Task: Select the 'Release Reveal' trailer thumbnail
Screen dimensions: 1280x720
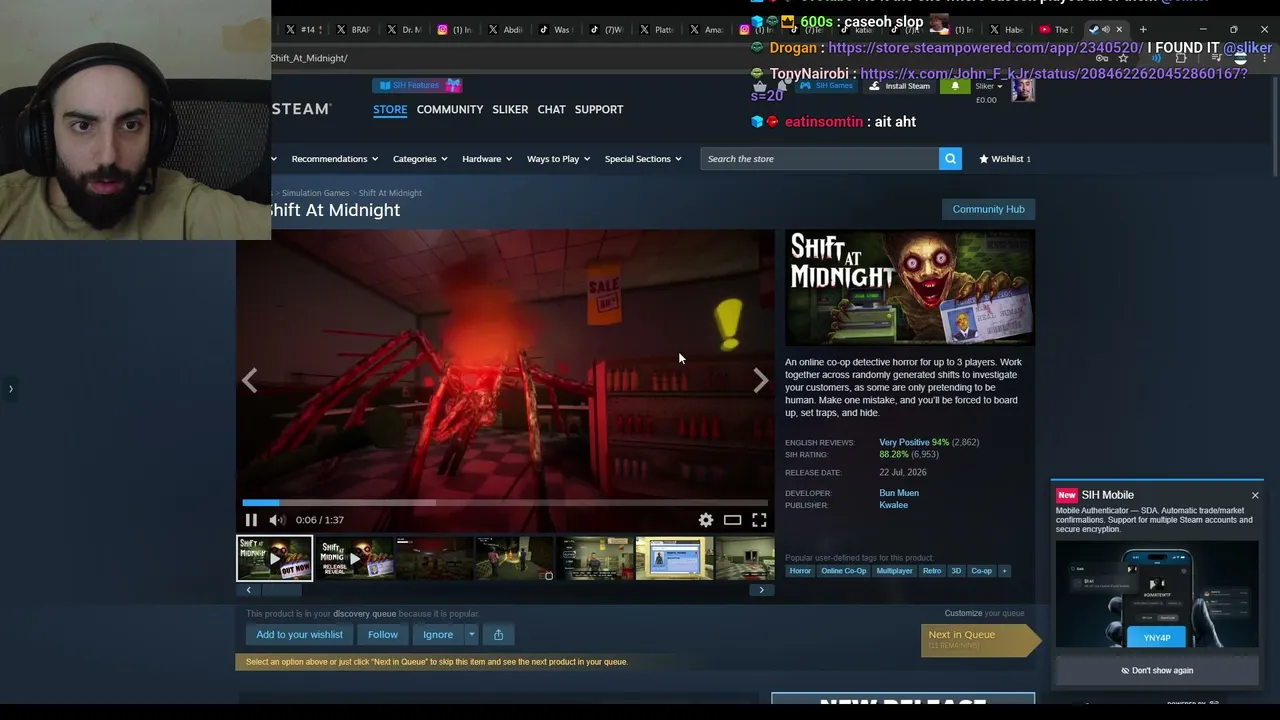Action: [355, 558]
